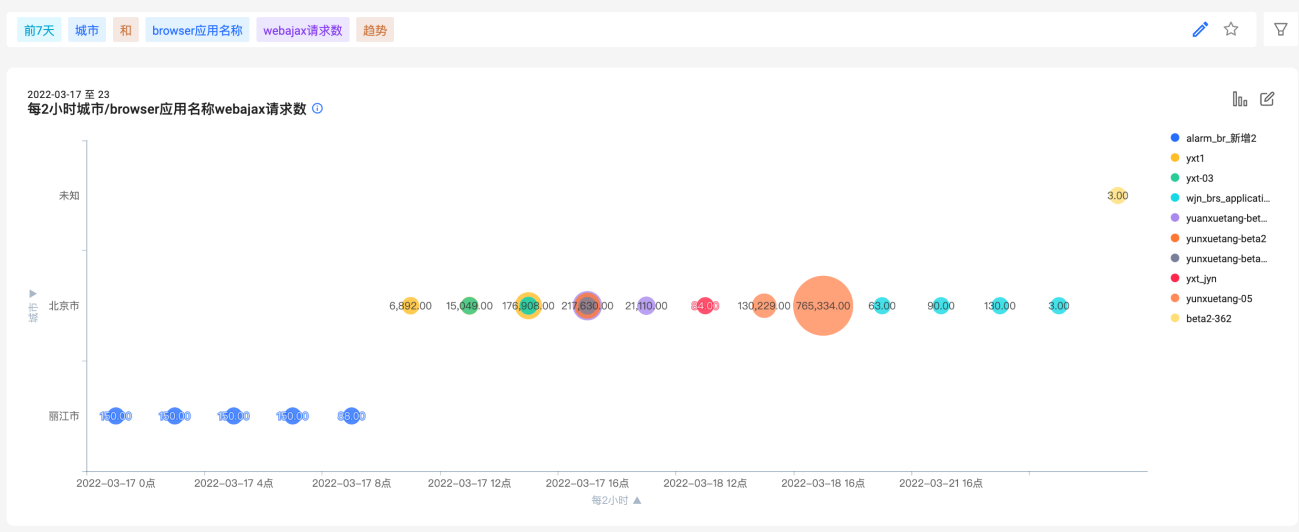This screenshot has height=532, width=1299.
Task: Click the webajax请求数 metric tag
Action: (303, 30)
